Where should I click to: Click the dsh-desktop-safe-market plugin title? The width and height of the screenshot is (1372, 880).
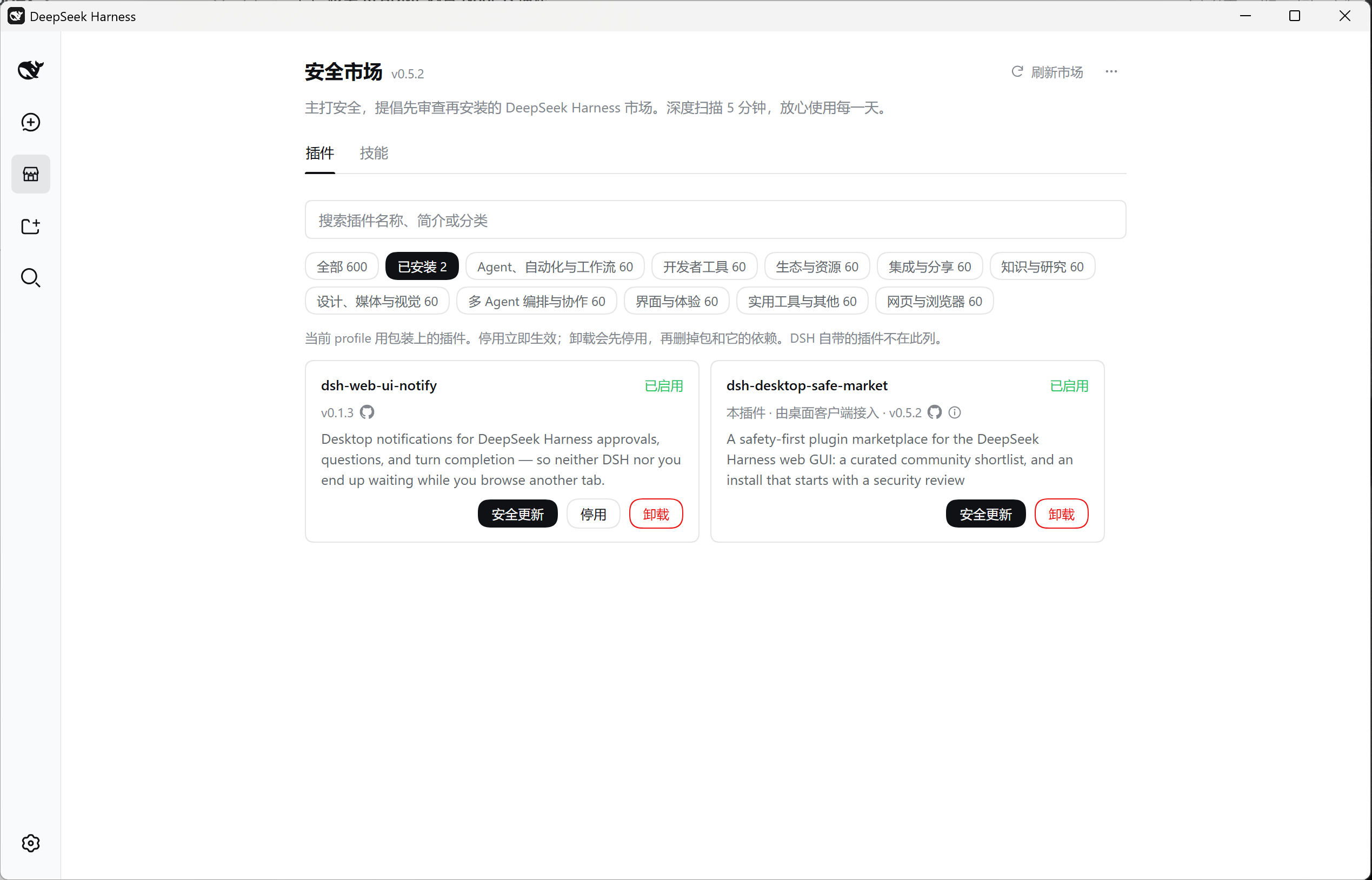[807, 386]
